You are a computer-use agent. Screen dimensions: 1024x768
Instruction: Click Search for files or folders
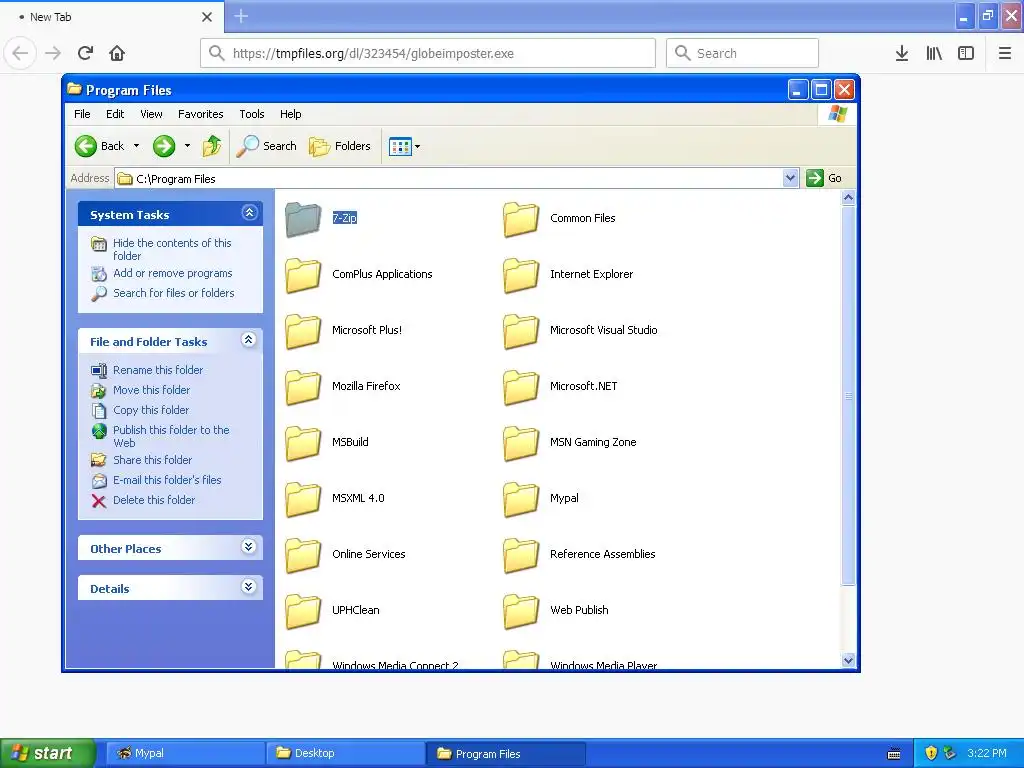(173, 293)
